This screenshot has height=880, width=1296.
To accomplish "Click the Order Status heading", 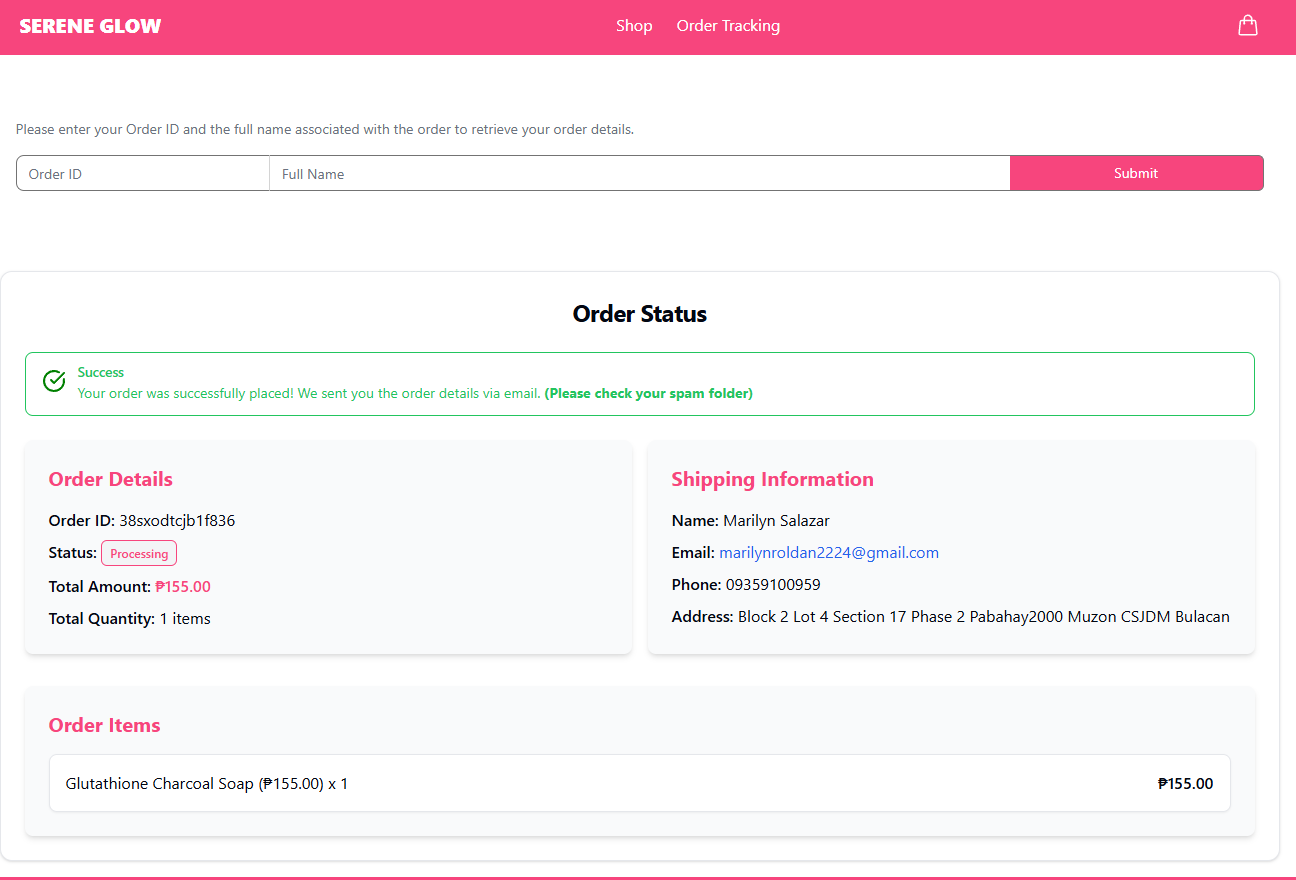I will click(639, 314).
